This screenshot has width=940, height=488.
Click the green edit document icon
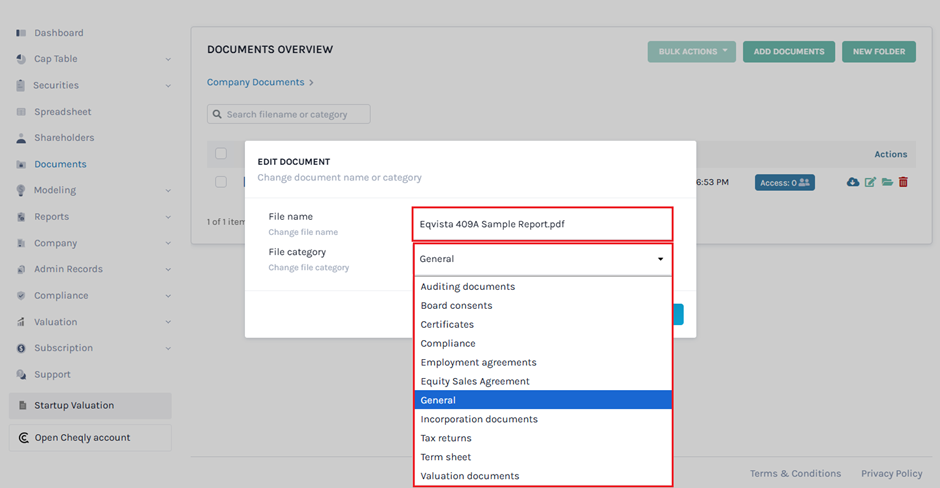pos(870,182)
